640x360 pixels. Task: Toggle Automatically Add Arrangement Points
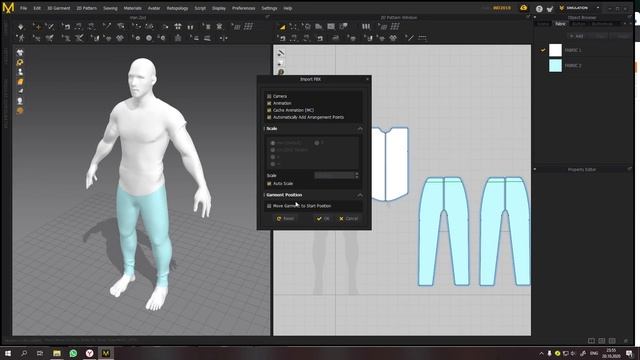tap(269, 117)
